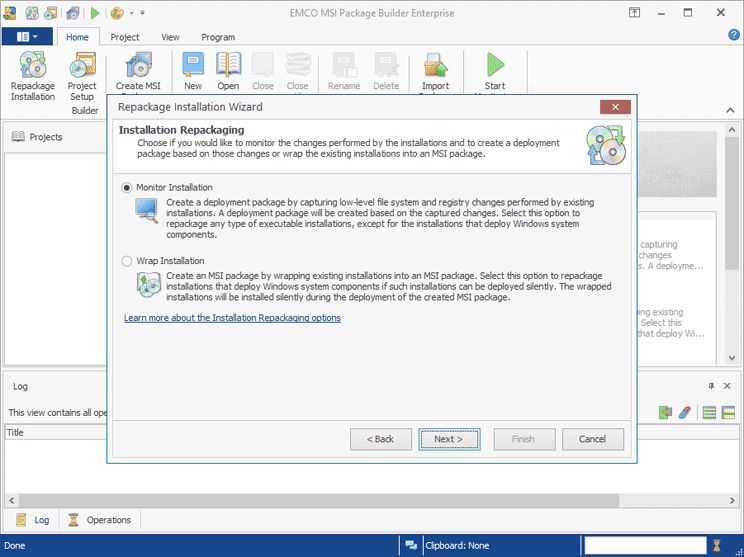Click the second quick access toolbar icon
Viewport: 744px width, 557px height.
click(x=32, y=13)
